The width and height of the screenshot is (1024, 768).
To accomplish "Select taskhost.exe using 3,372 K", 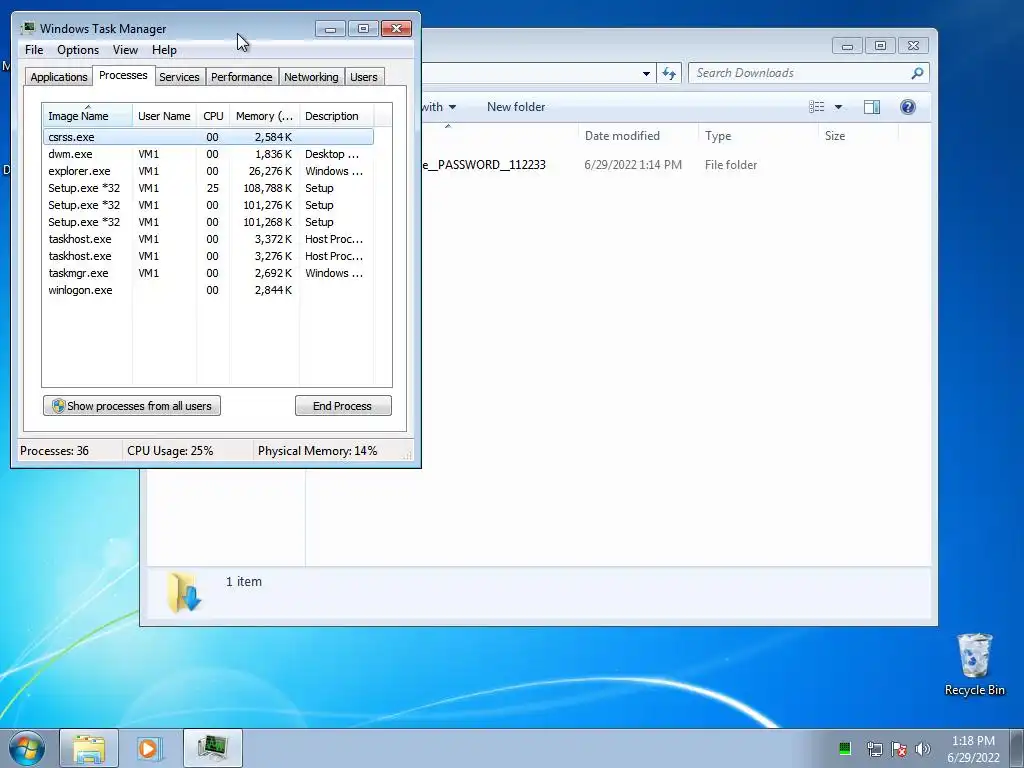I will coord(208,239).
